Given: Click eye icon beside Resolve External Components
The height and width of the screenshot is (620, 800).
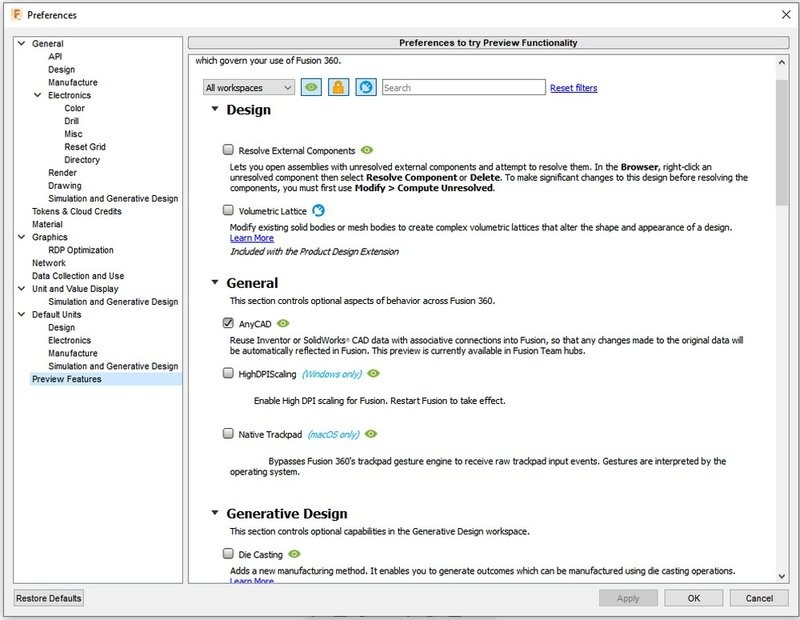Looking at the screenshot, I should [x=367, y=150].
